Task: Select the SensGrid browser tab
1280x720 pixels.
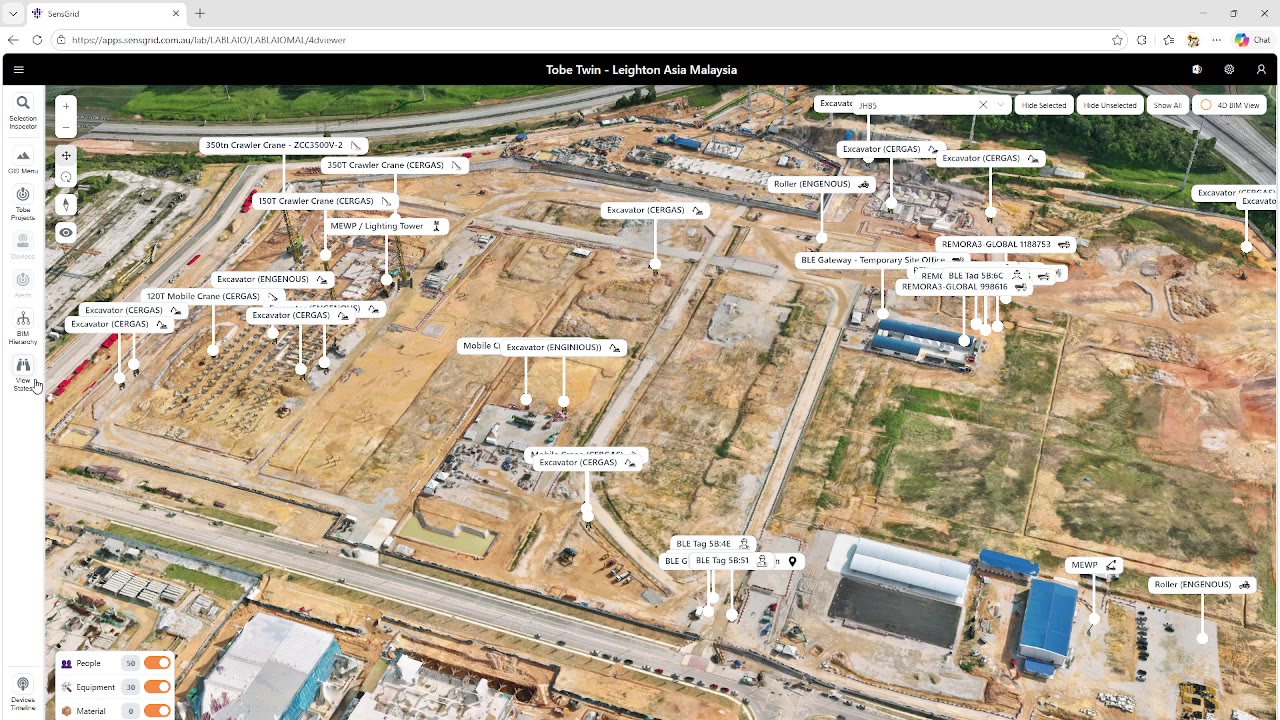Action: pyautogui.click(x=106, y=13)
